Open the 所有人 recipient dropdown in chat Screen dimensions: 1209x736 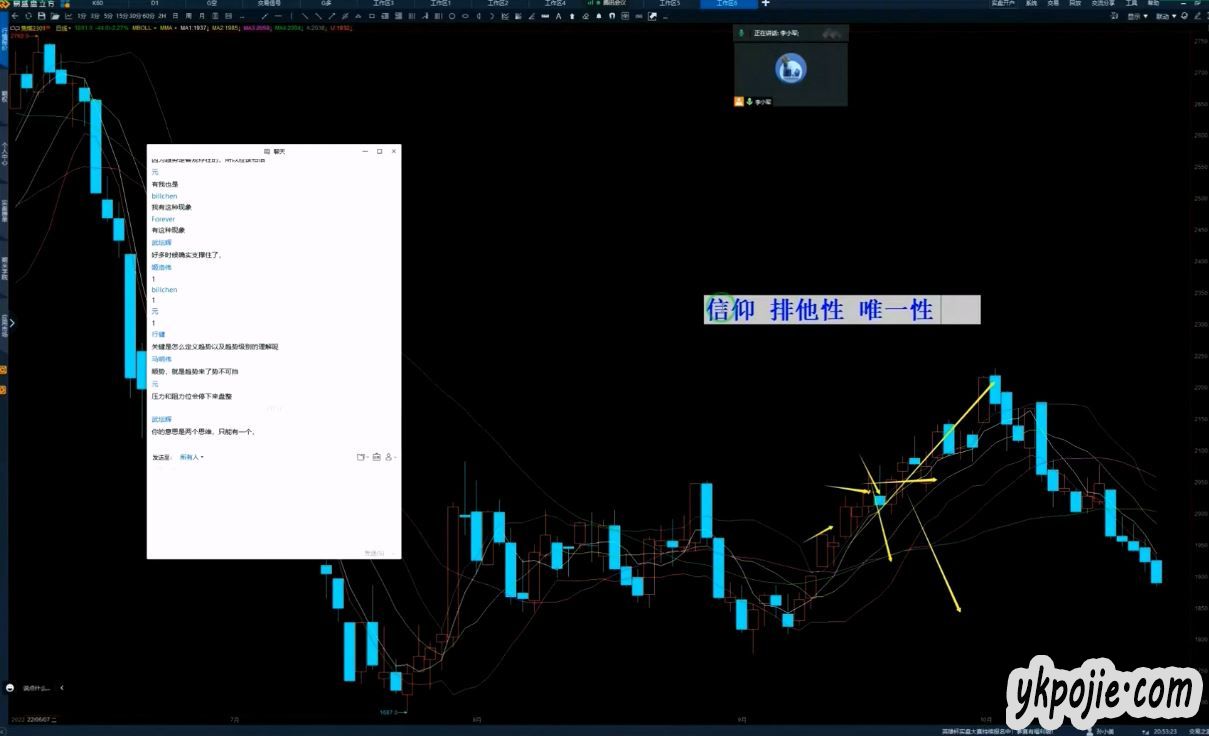tap(191, 457)
